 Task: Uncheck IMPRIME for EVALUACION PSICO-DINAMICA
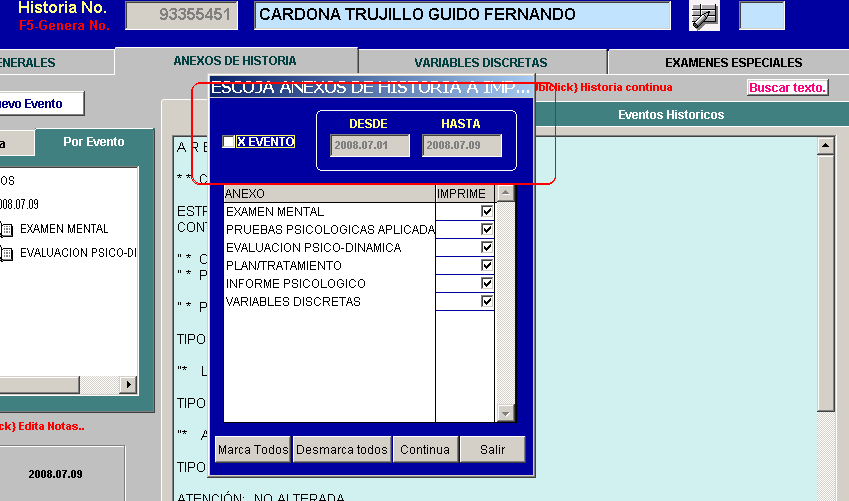487,247
